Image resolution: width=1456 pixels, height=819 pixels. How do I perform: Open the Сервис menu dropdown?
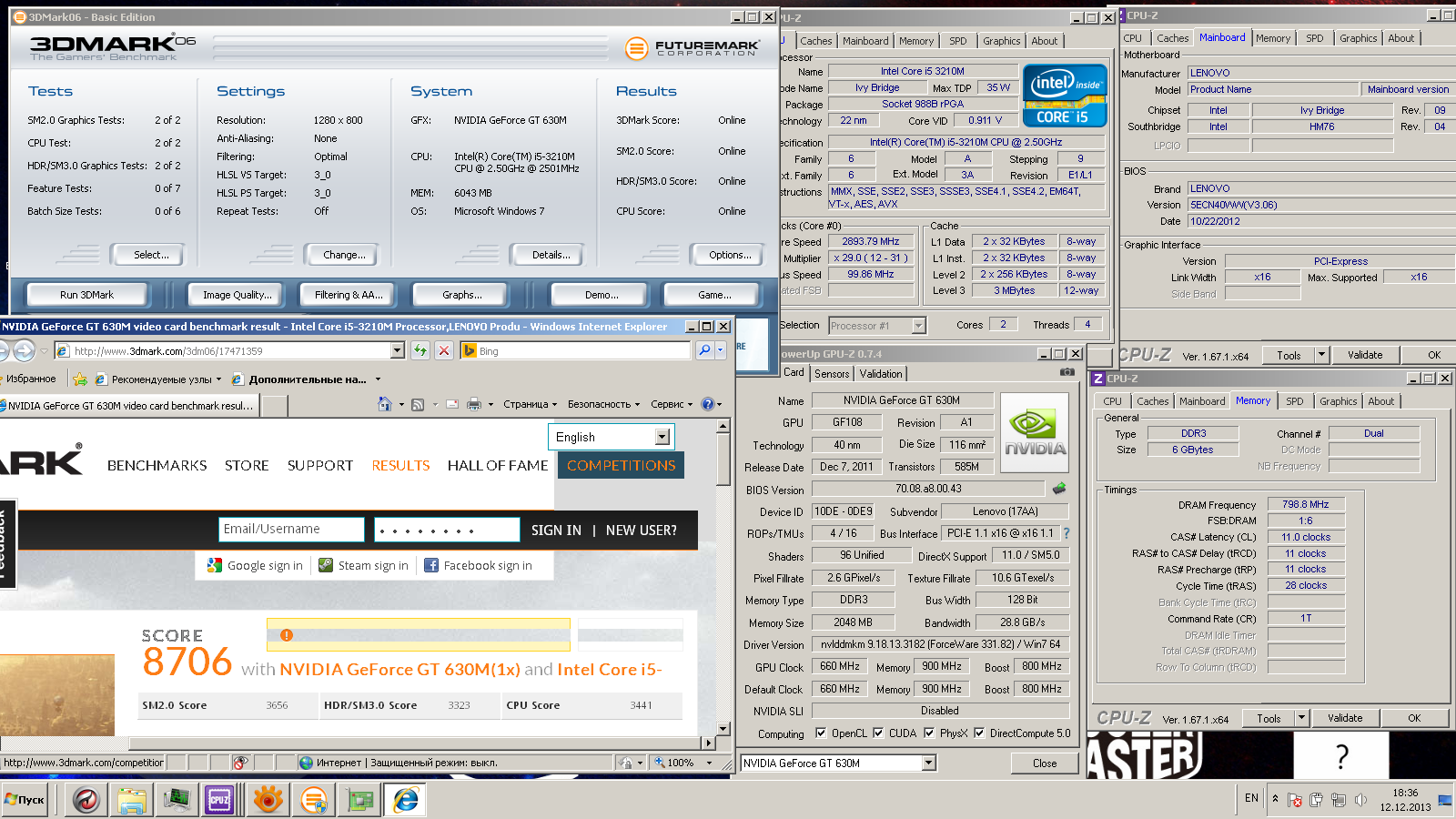[x=672, y=404]
